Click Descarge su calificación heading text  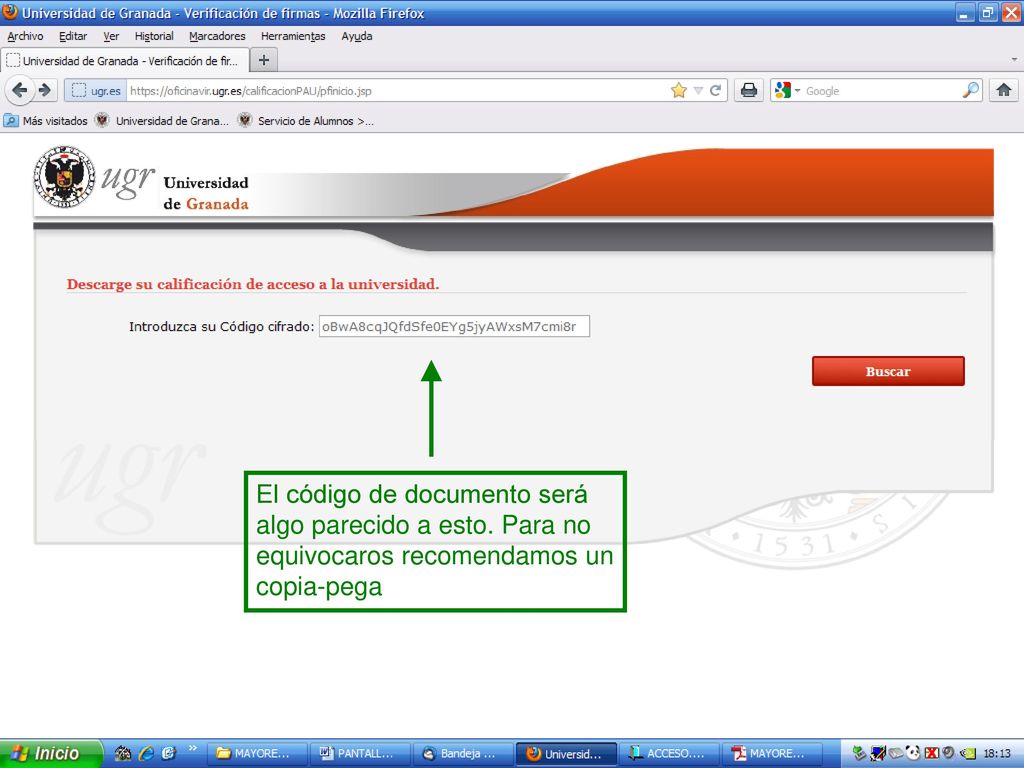(x=253, y=285)
